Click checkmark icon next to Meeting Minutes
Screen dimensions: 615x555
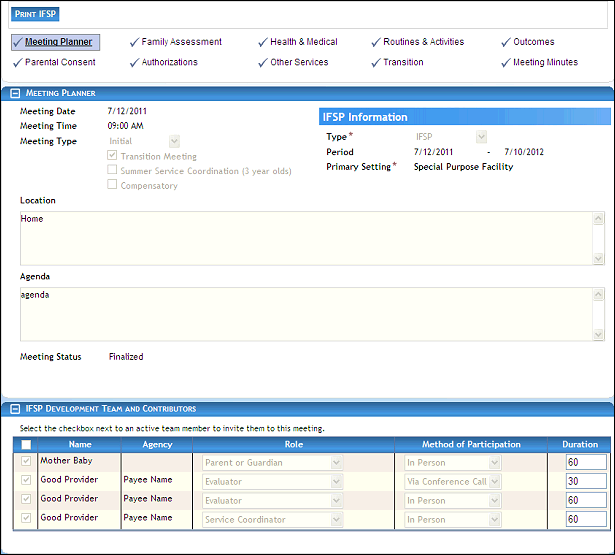click(506, 63)
